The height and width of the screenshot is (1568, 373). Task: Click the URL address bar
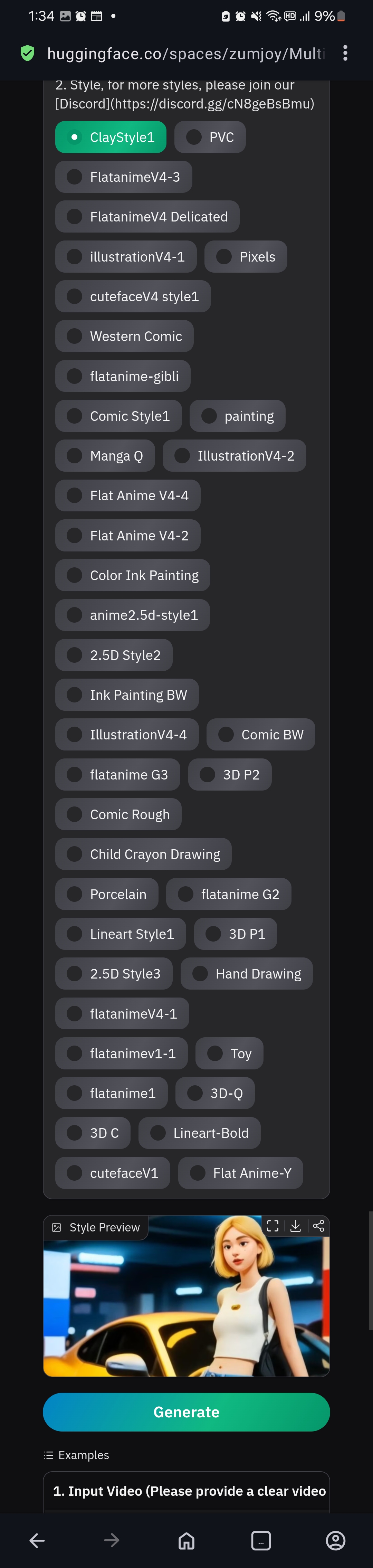click(x=185, y=54)
